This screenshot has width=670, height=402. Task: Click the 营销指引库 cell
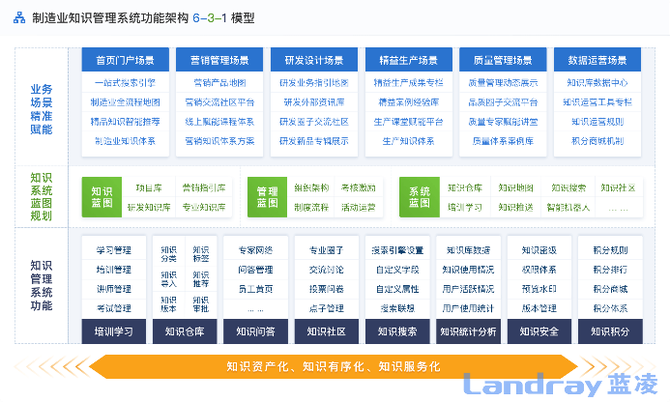[x=204, y=188]
